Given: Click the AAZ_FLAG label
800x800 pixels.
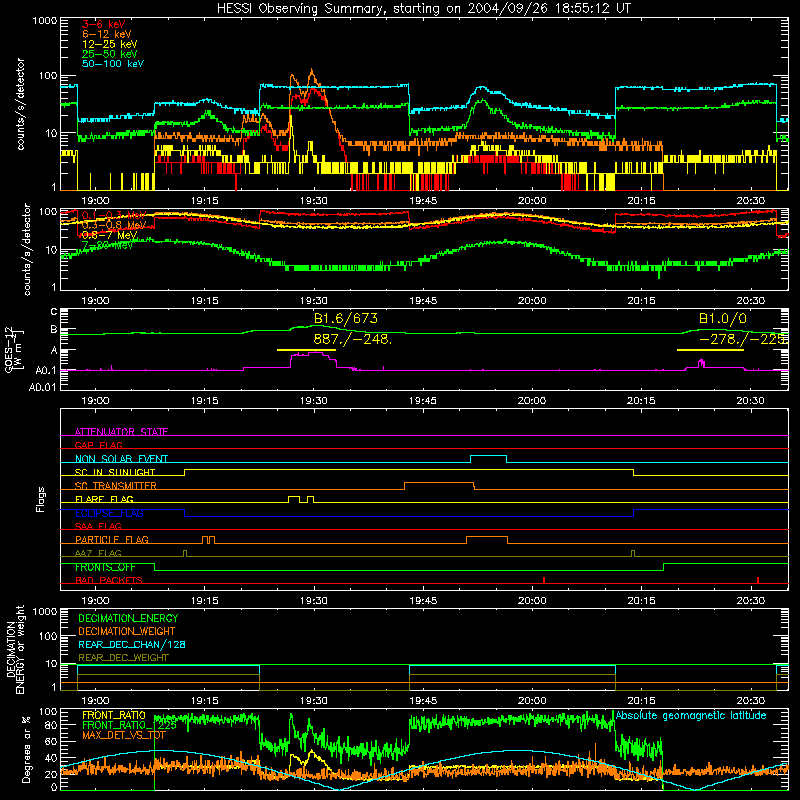Looking at the screenshot, I should (x=98, y=553).
